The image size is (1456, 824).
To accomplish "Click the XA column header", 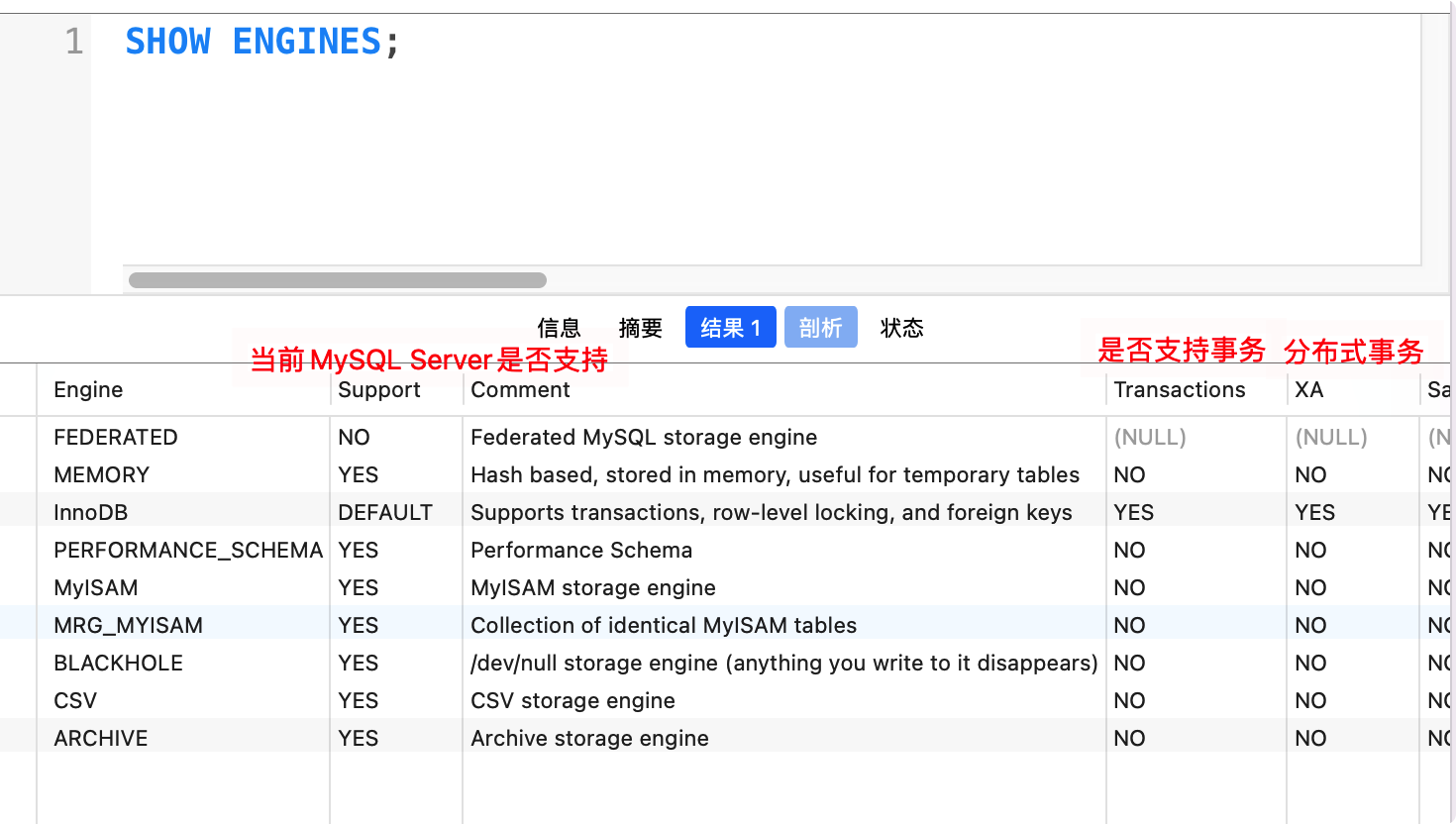I will coord(1307,389).
